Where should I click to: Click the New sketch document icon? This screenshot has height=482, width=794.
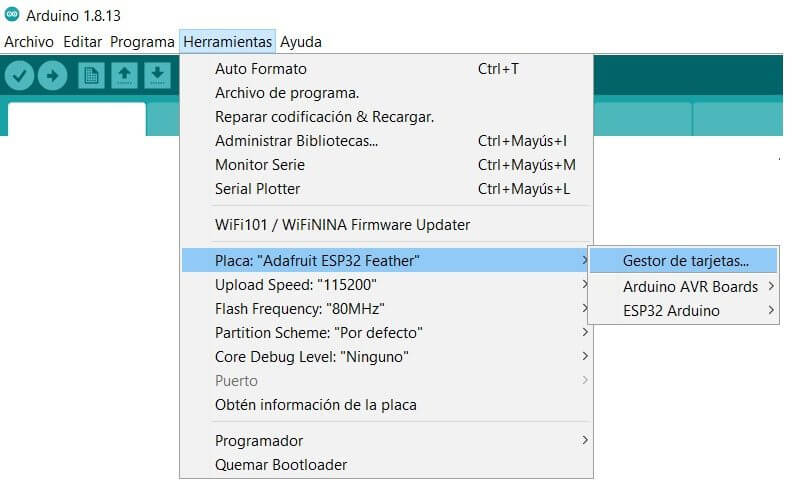pos(92,75)
